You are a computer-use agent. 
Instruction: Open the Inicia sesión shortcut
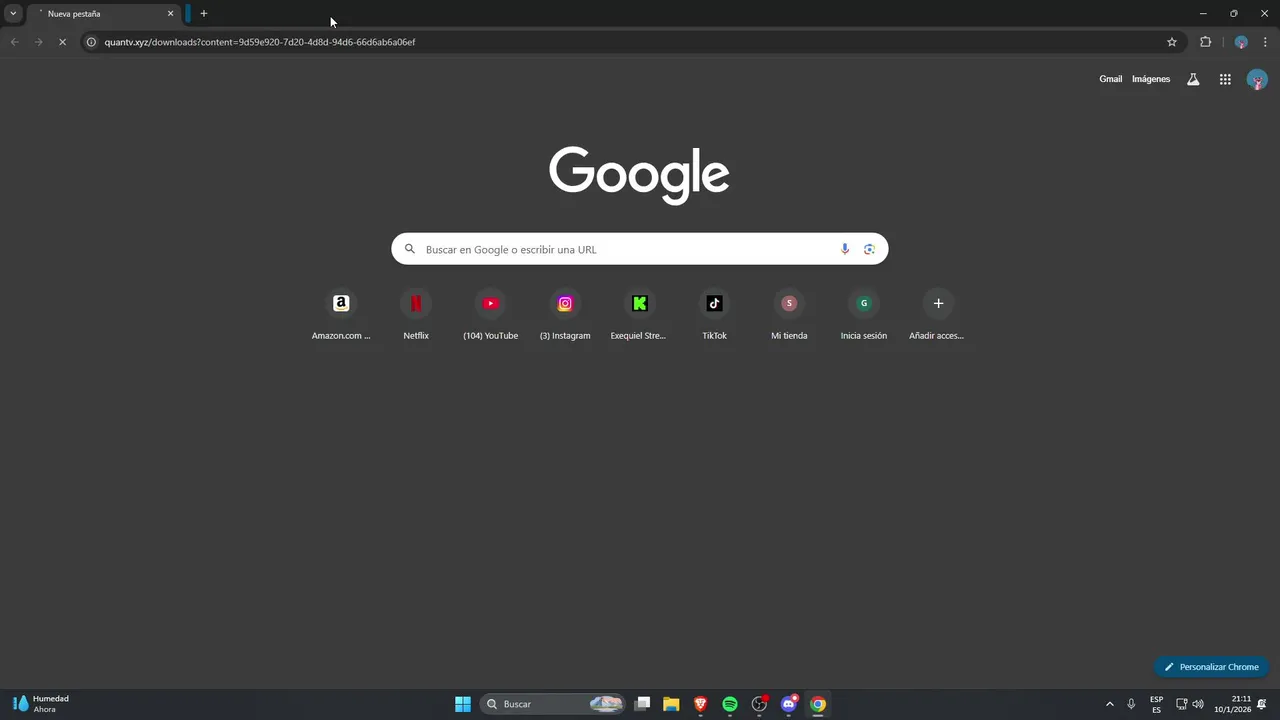click(863, 315)
